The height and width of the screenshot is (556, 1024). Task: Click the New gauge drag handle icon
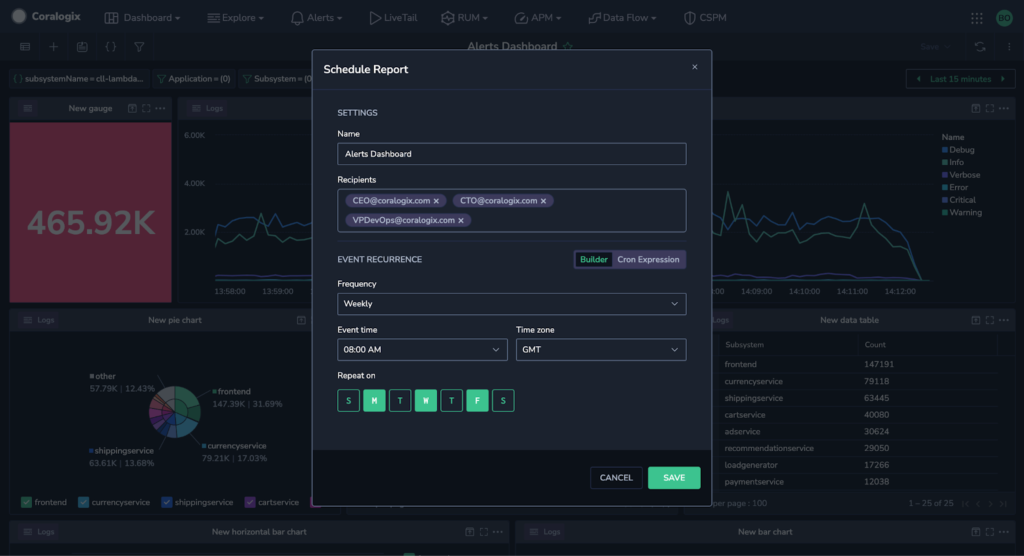pyautogui.click(x=27, y=108)
